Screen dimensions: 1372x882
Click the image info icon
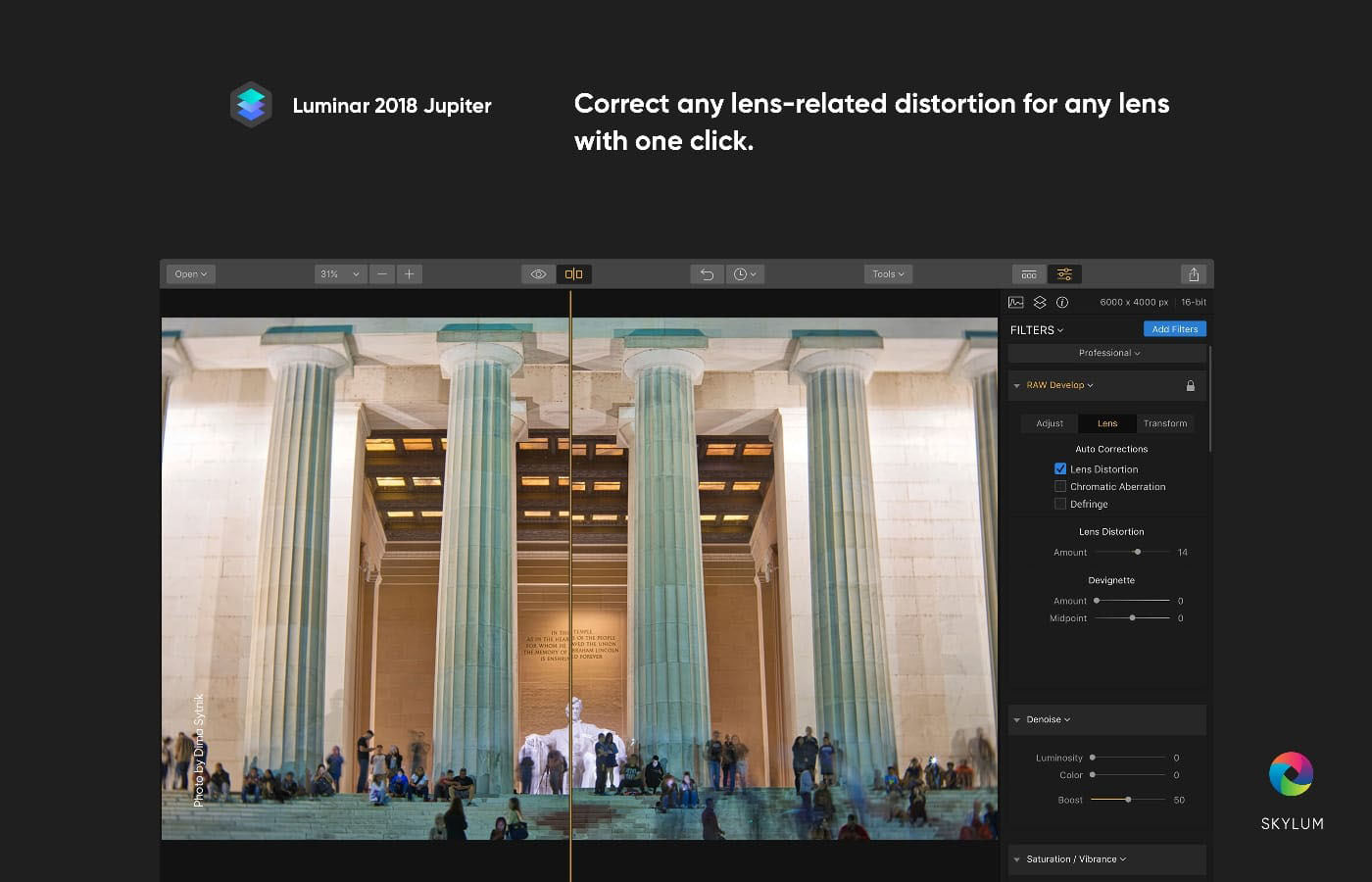coord(1062,303)
